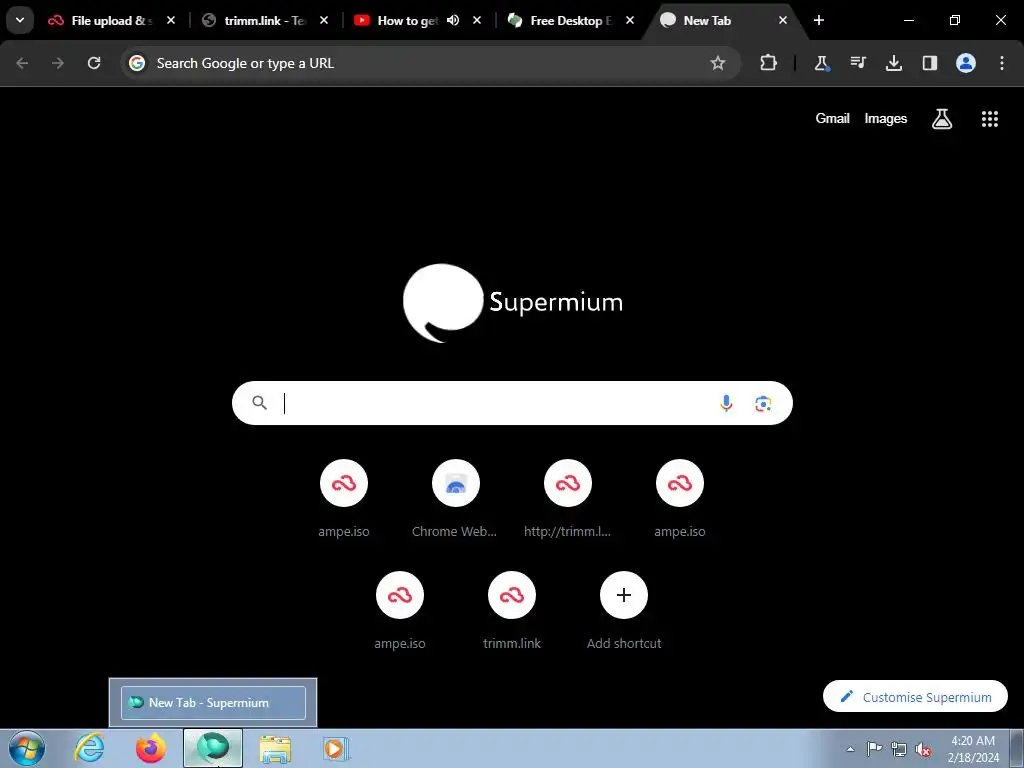Launch Firefox from the taskbar
This screenshot has width=1024, height=768.
[x=150, y=748]
